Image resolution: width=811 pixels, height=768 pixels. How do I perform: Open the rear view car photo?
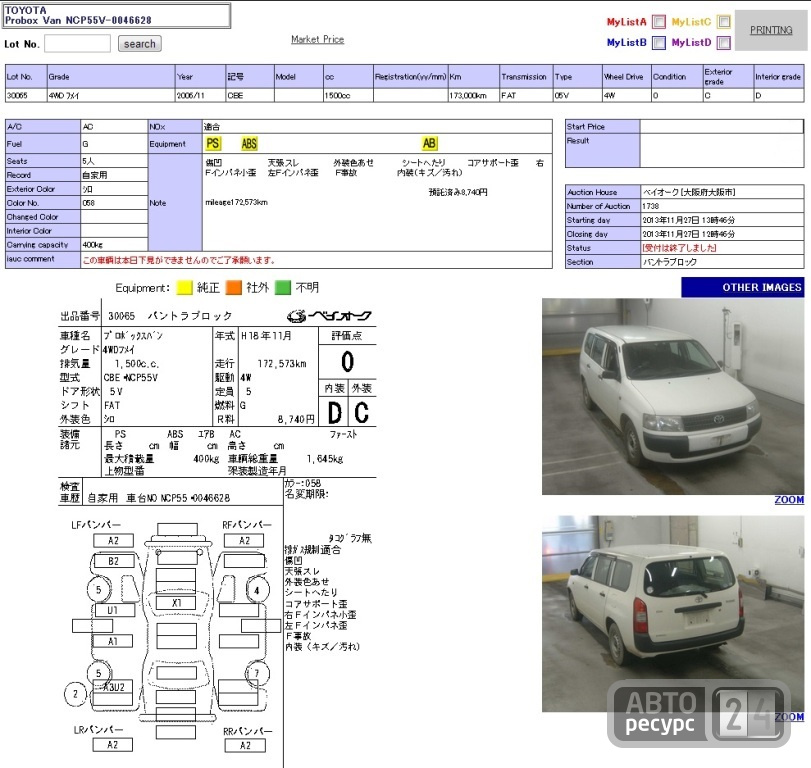pyautogui.click(x=673, y=614)
